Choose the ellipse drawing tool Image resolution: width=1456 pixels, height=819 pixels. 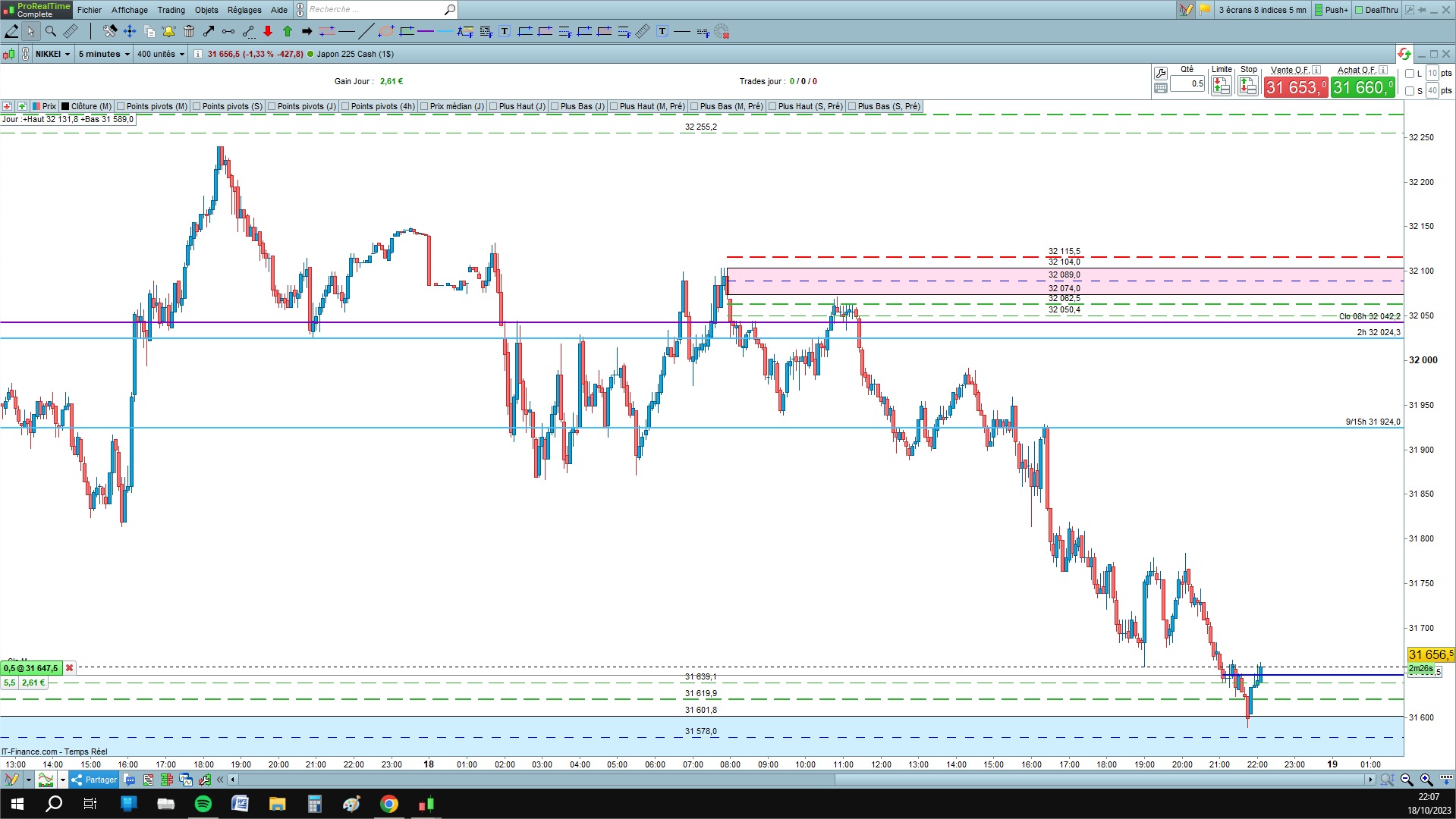tap(386, 31)
